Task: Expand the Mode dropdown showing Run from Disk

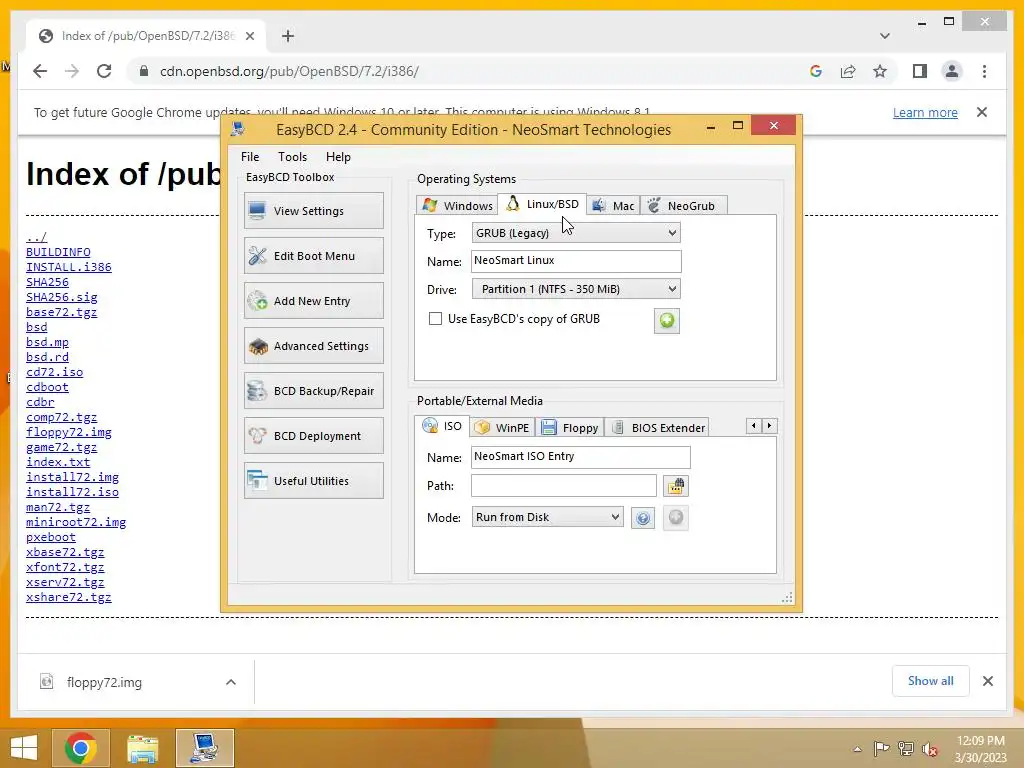Action: [547, 517]
